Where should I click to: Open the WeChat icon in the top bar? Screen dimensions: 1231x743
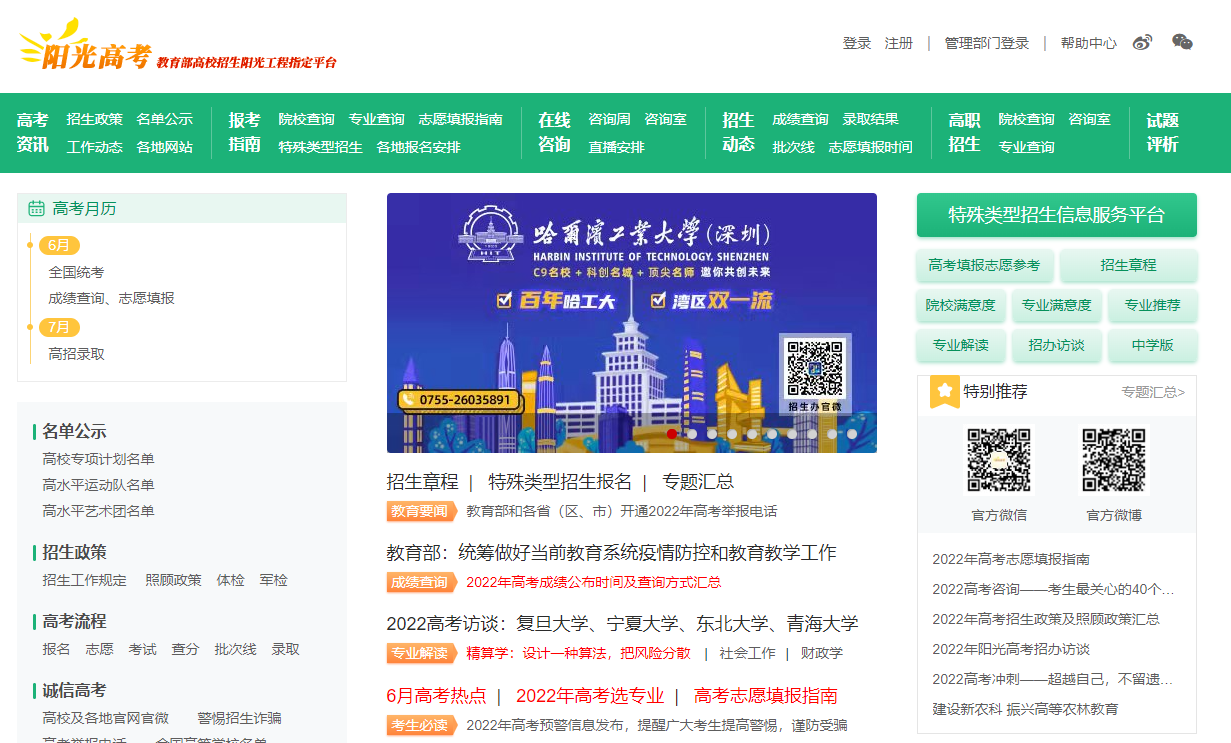1182,43
